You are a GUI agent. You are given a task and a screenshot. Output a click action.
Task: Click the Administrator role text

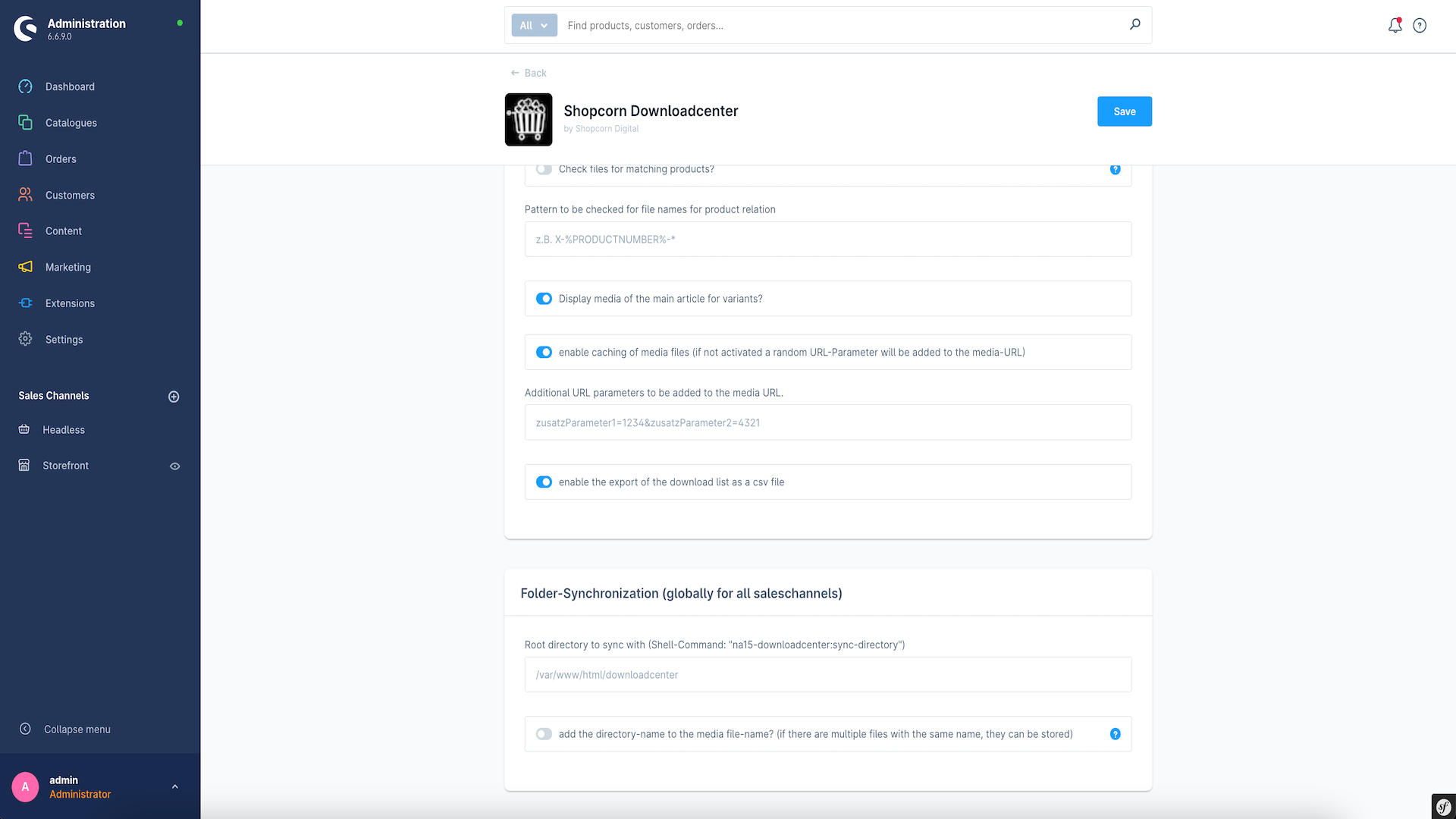click(80, 794)
